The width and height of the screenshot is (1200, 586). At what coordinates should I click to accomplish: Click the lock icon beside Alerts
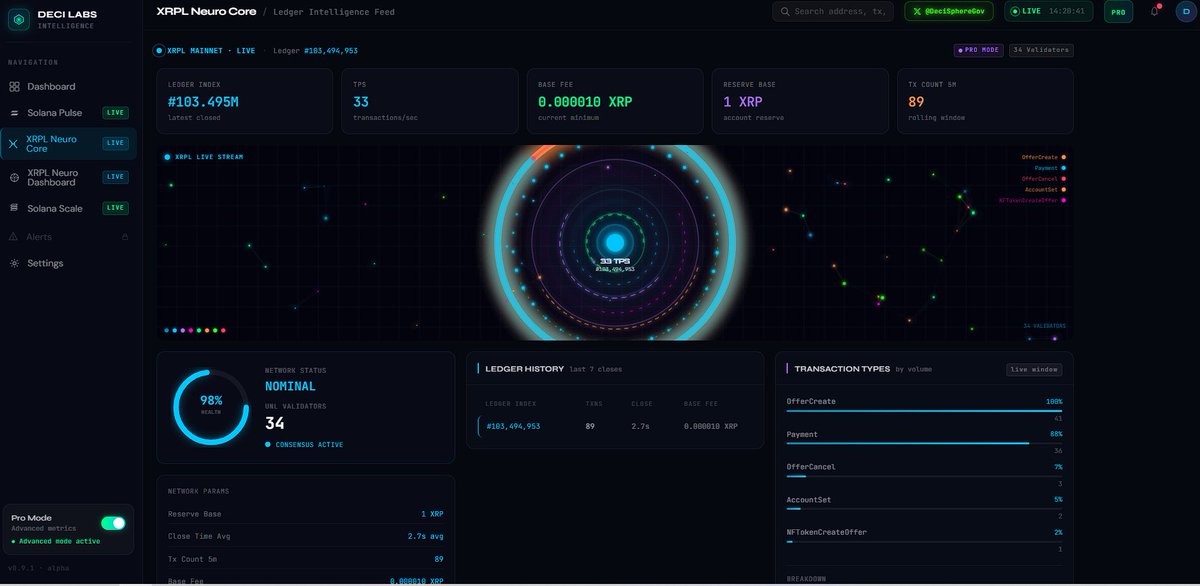125,237
